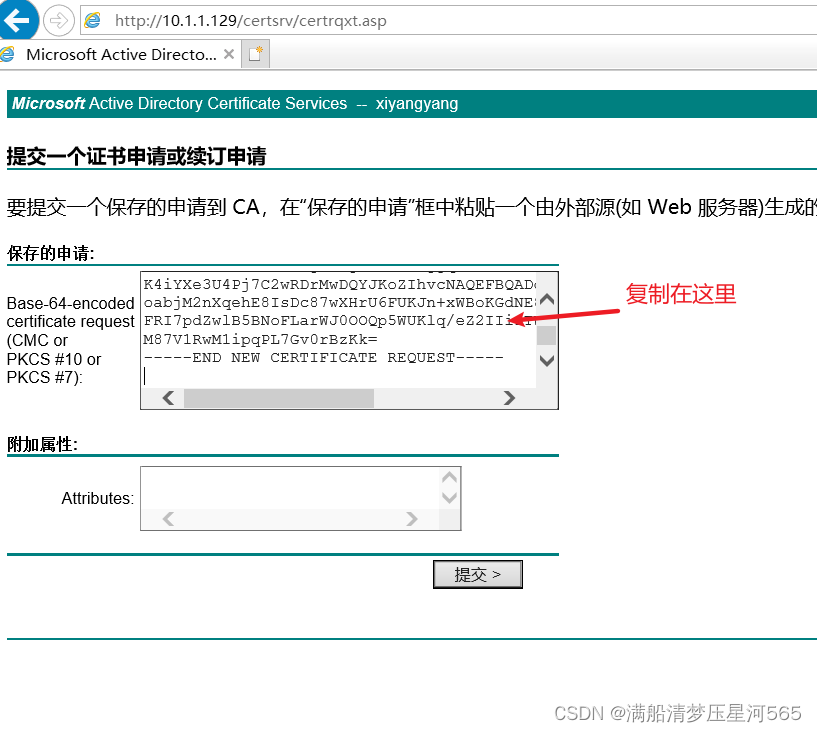Viewport: 817px width, 732px height.
Task: Click the 附加属性 label
Action: (x=42, y=444)
